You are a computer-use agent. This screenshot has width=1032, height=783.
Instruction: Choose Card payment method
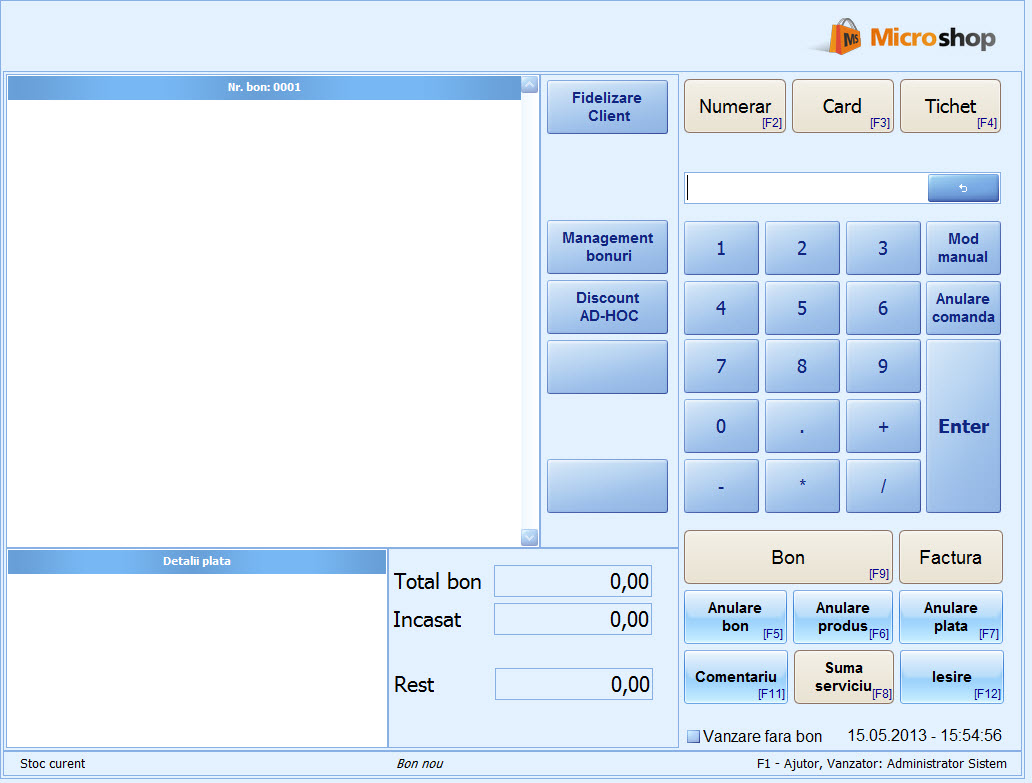(842, 107)
